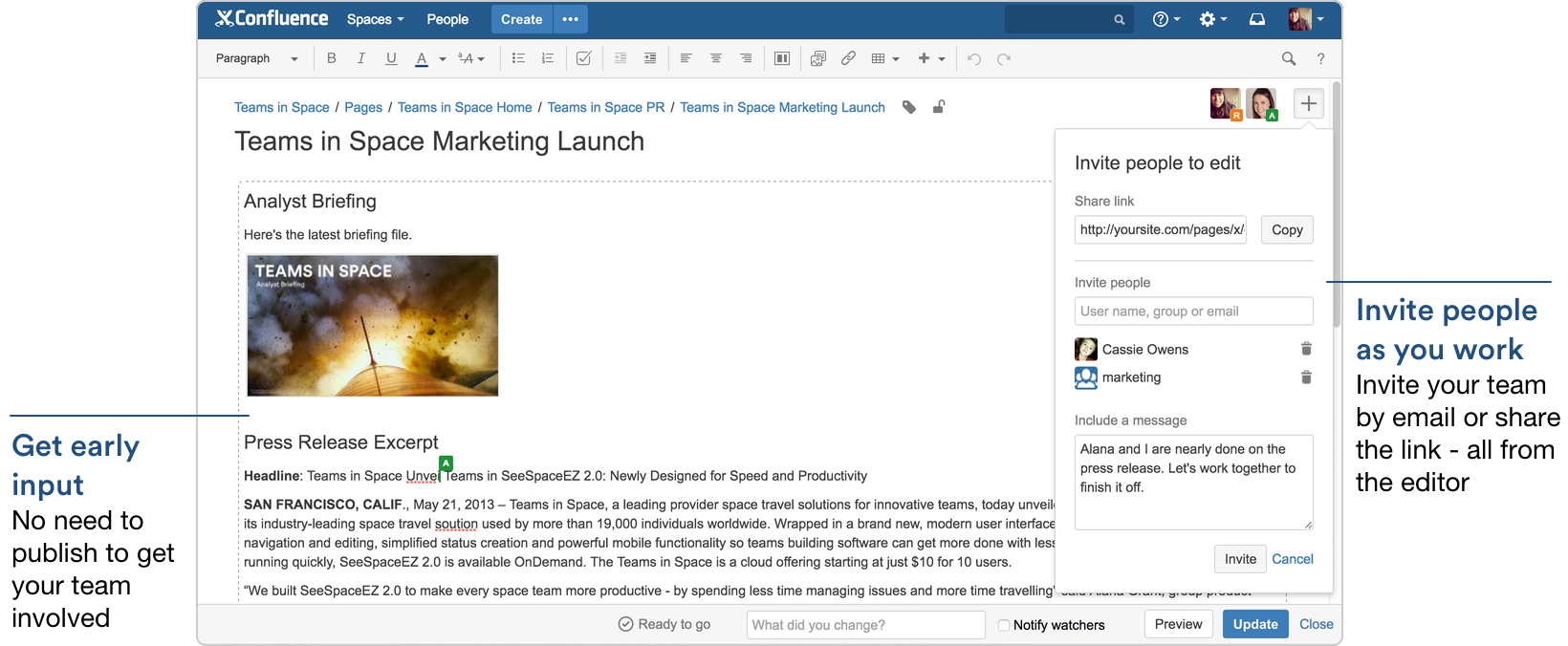Open the Teams in Space Marketing Launch breadcrumb
The height and width of the screenshot is (646, 1568).
(783, 107)
